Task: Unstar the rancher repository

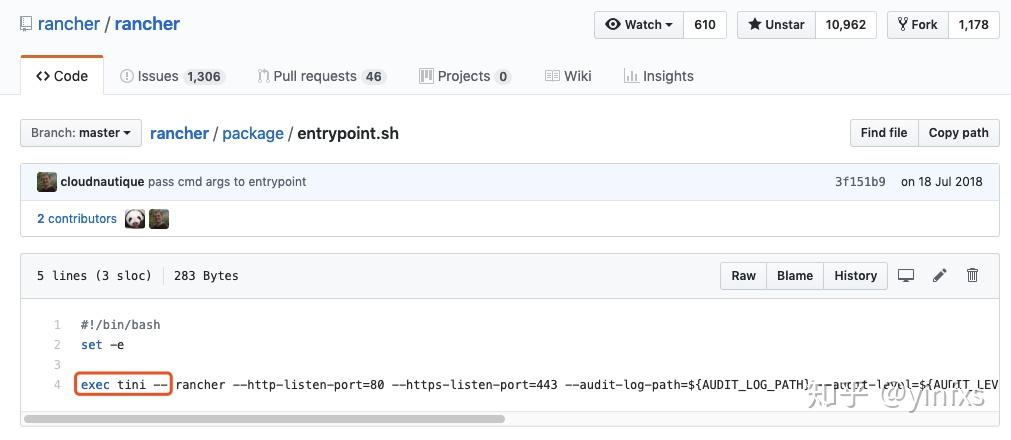Action: (776, 25)
